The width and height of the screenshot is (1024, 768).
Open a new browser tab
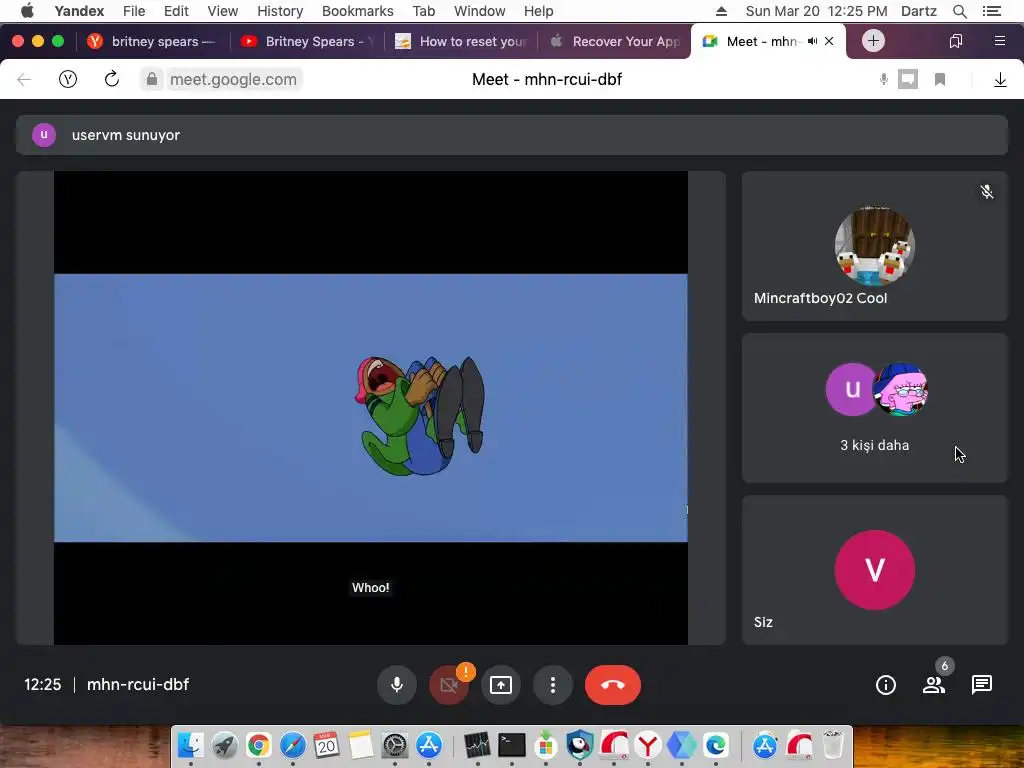(873, 40)
